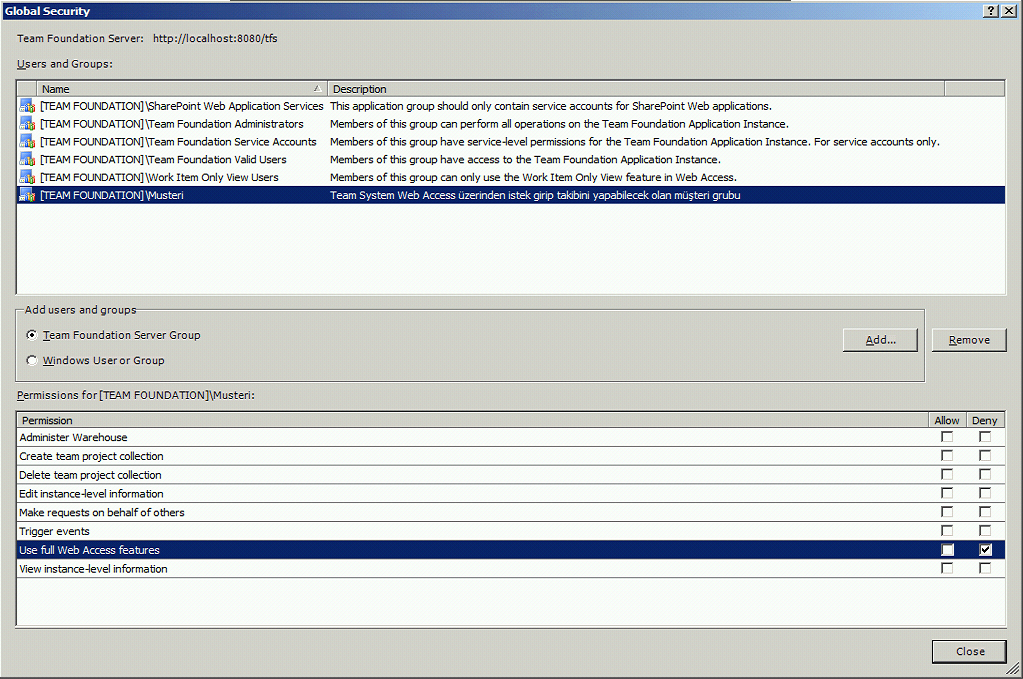The image size is (1023, 679).
Task: Click the Work Item Only View Users icon
Action: (x=27, y=177)
